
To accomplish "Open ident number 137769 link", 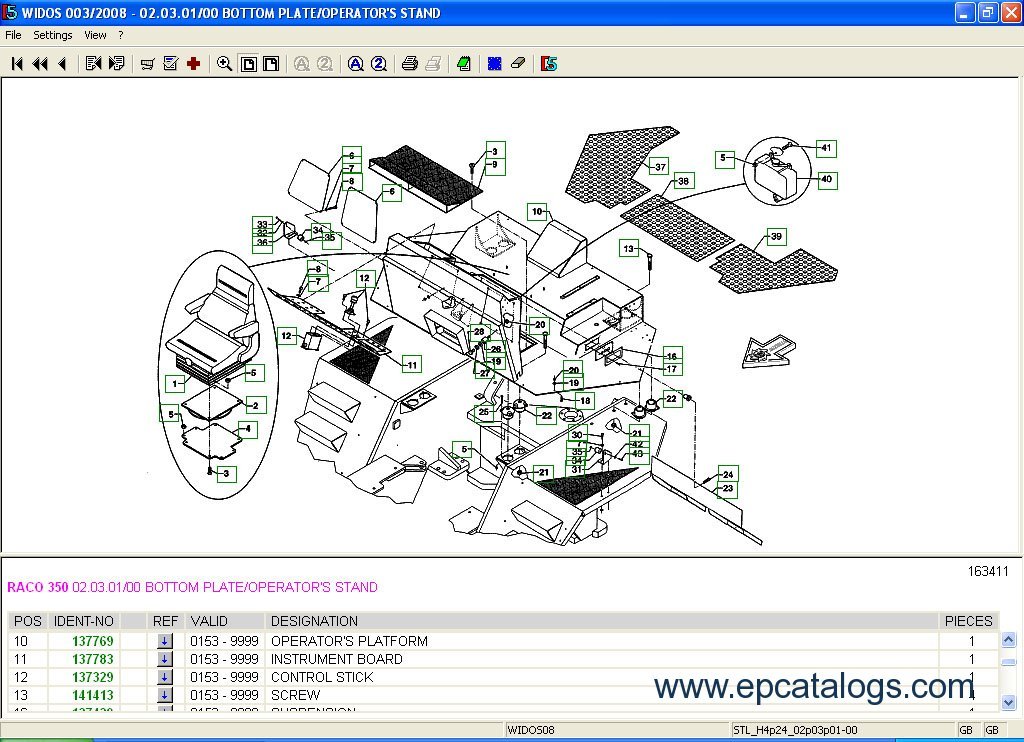I will 92,641.
